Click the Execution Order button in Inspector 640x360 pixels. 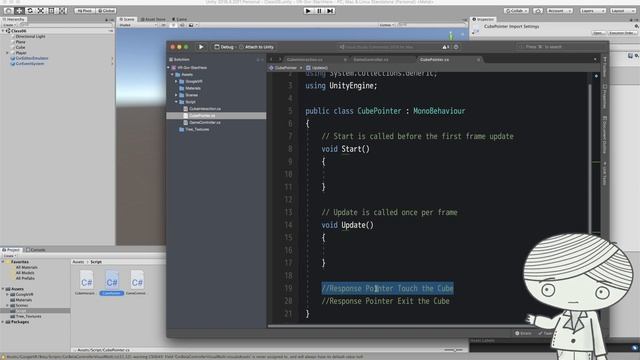pyautogui.click(x=622, y=33)
